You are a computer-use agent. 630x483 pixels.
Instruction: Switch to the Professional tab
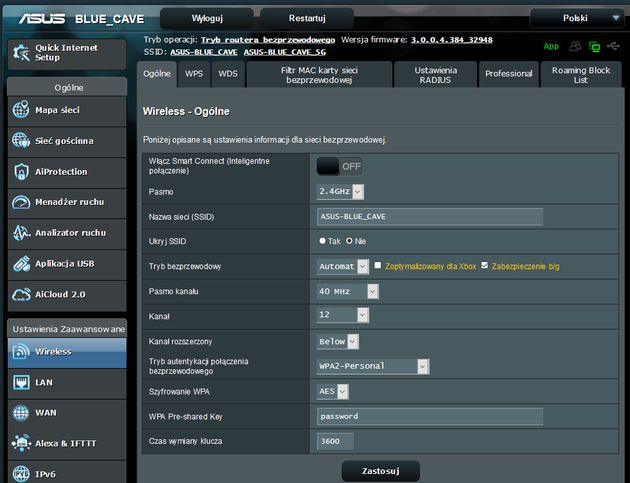(508, 74)
